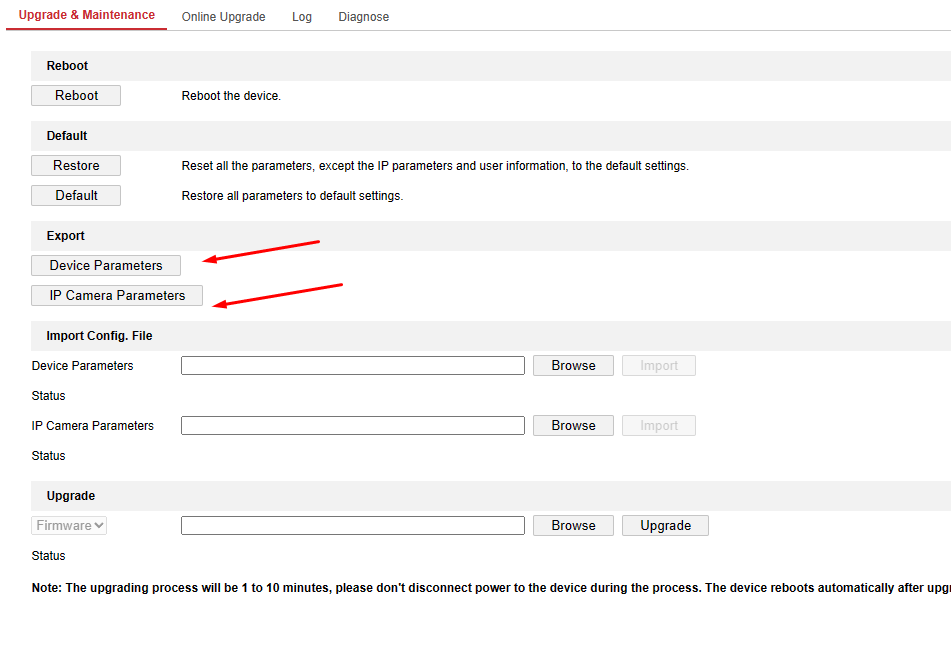Click the Import Config. File section header

[x=99, y=336]
